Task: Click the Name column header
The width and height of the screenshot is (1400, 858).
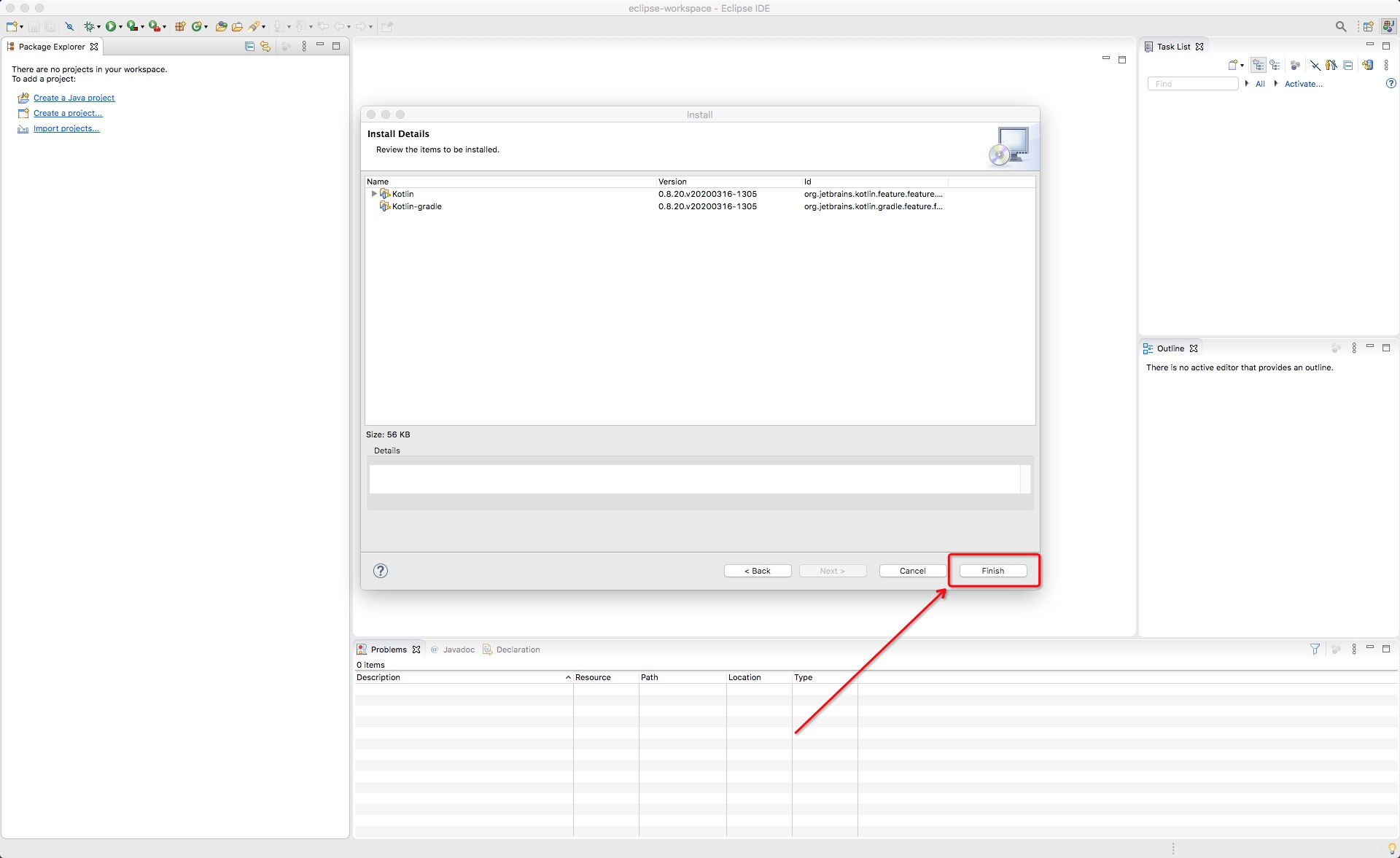Action: (510, 182)
